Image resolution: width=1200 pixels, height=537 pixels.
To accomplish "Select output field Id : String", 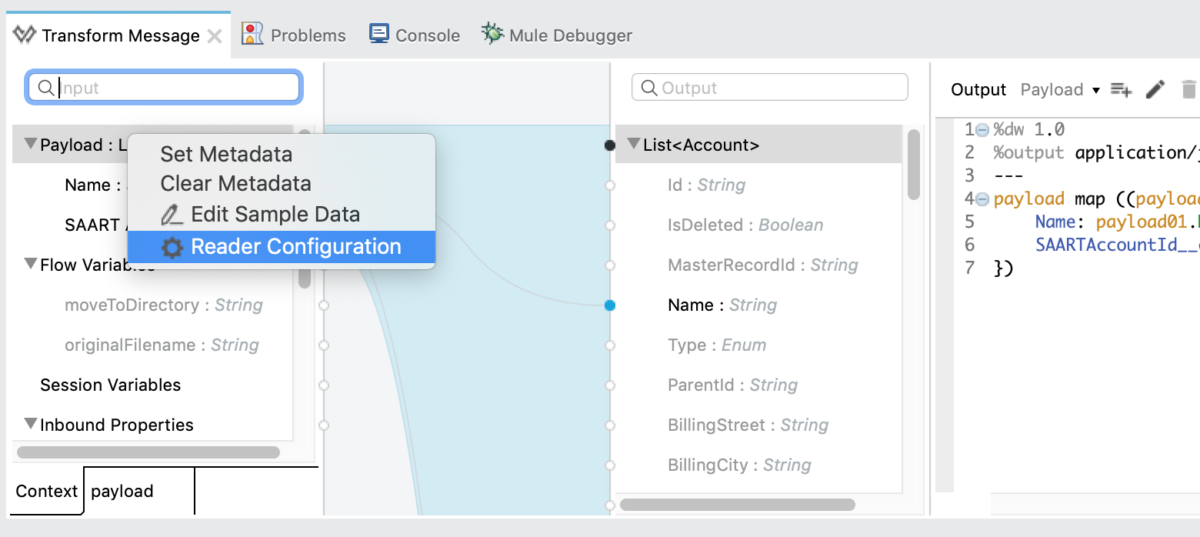I will tap(706, 185).
